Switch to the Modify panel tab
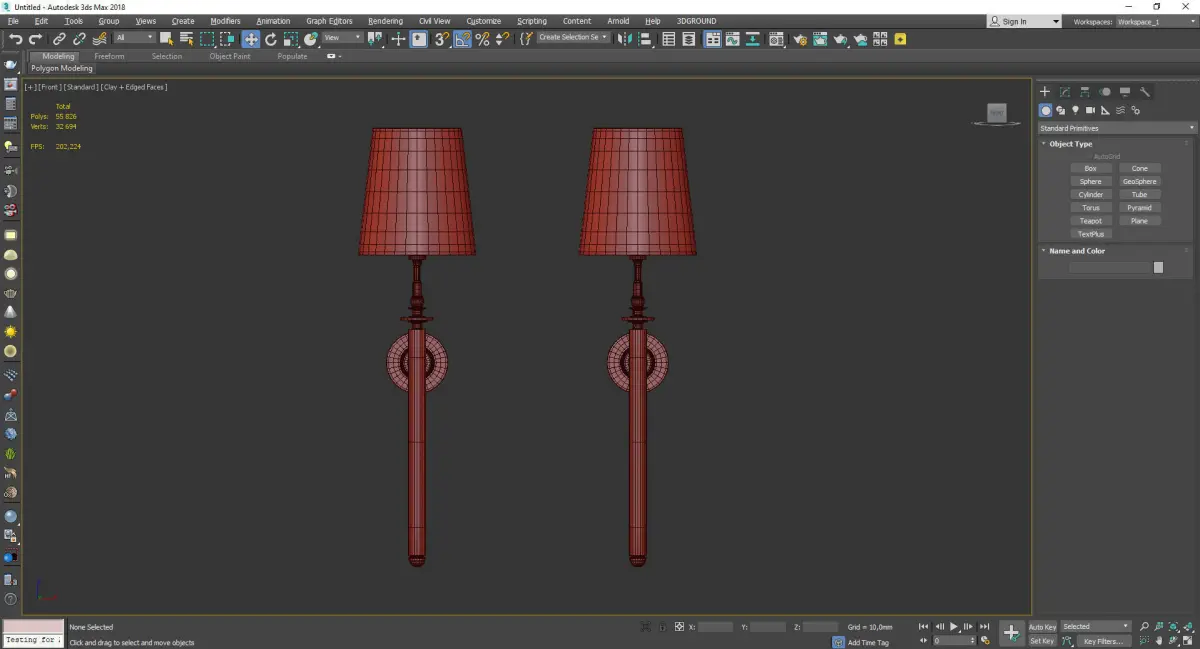This screenshot has width=1200, height=649. click(x=1065, y=91)
